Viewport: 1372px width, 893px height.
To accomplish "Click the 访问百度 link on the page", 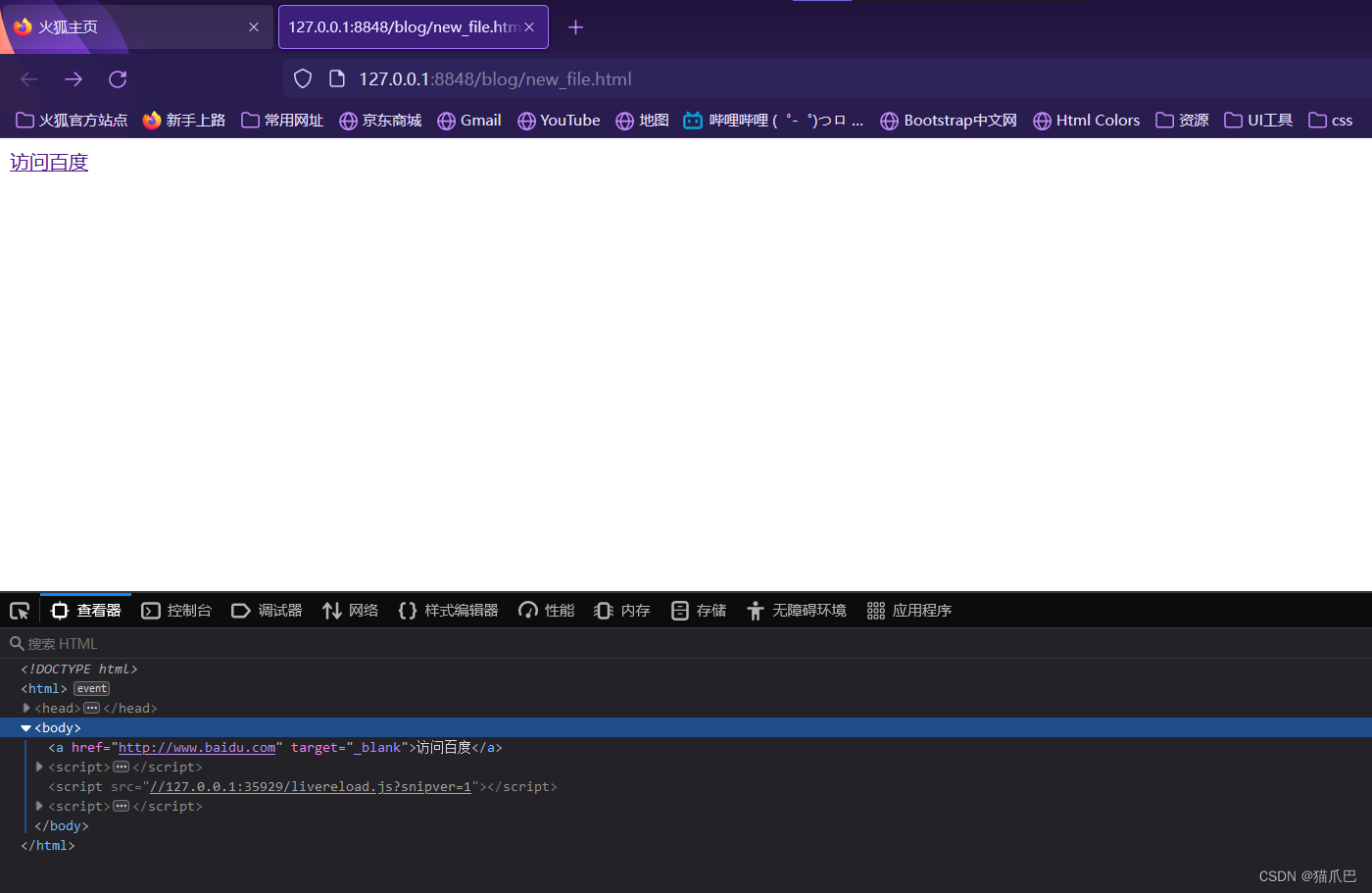I will click(x=49, y=163).
